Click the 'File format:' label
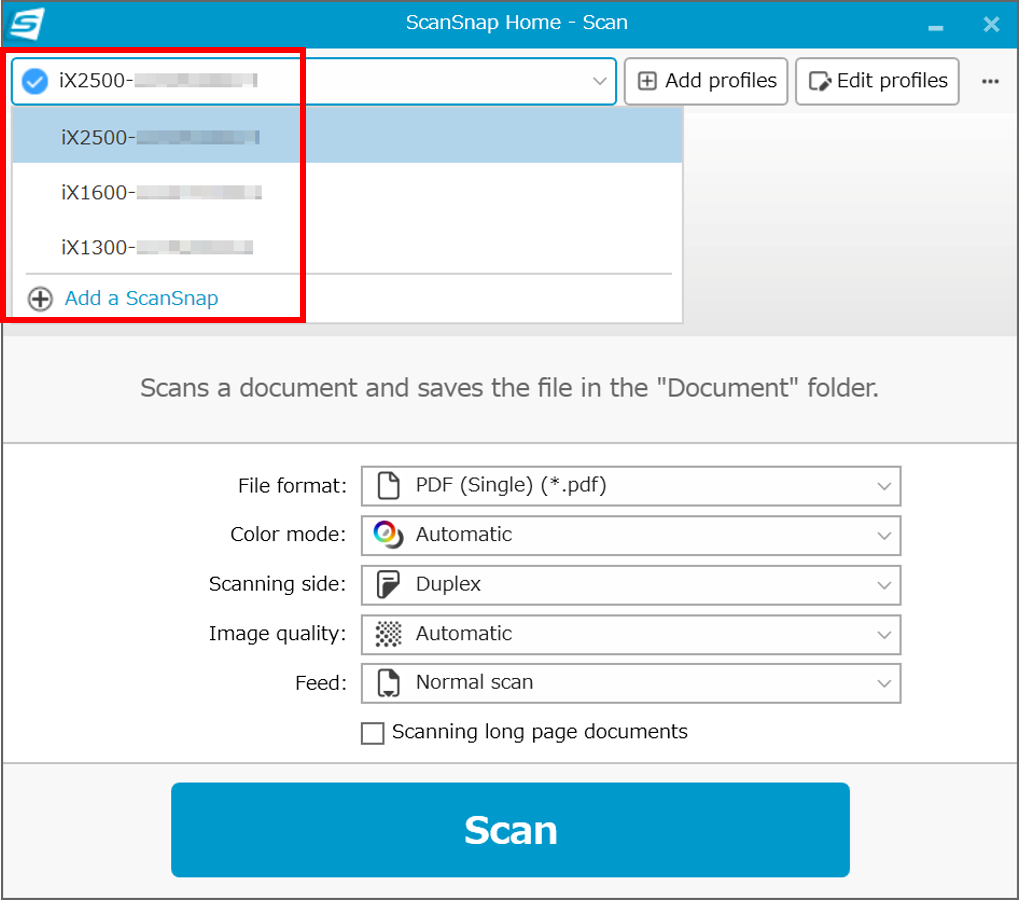 [x=292, y=486]
